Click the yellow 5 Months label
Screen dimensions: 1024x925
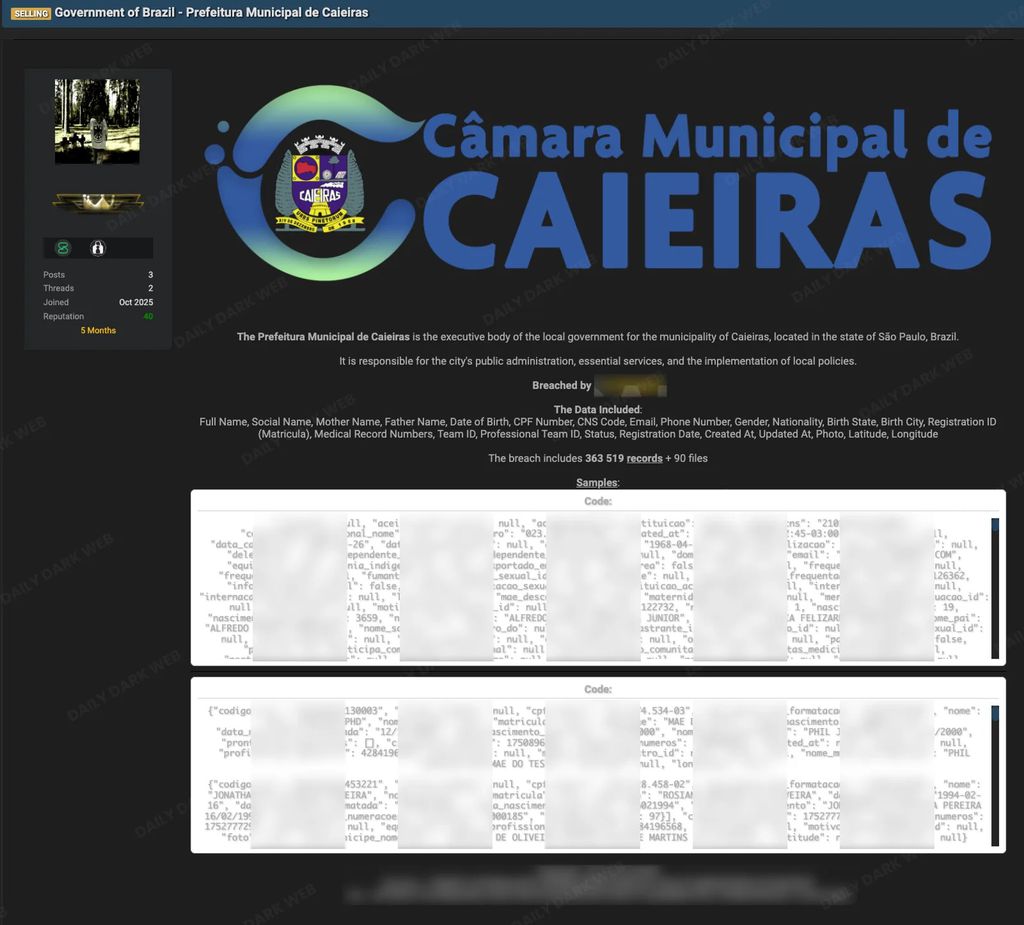click(x=98, y=330)
